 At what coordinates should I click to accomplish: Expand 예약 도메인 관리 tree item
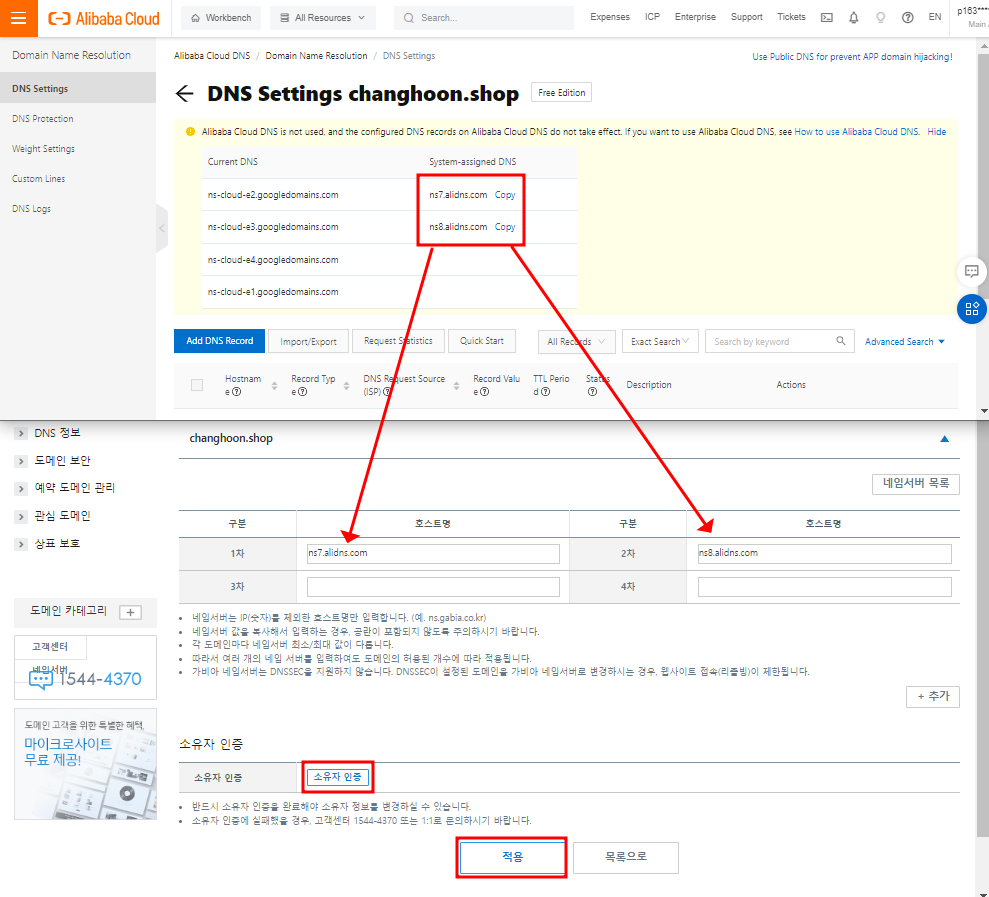pyautogui.click(x=21, y=488)
